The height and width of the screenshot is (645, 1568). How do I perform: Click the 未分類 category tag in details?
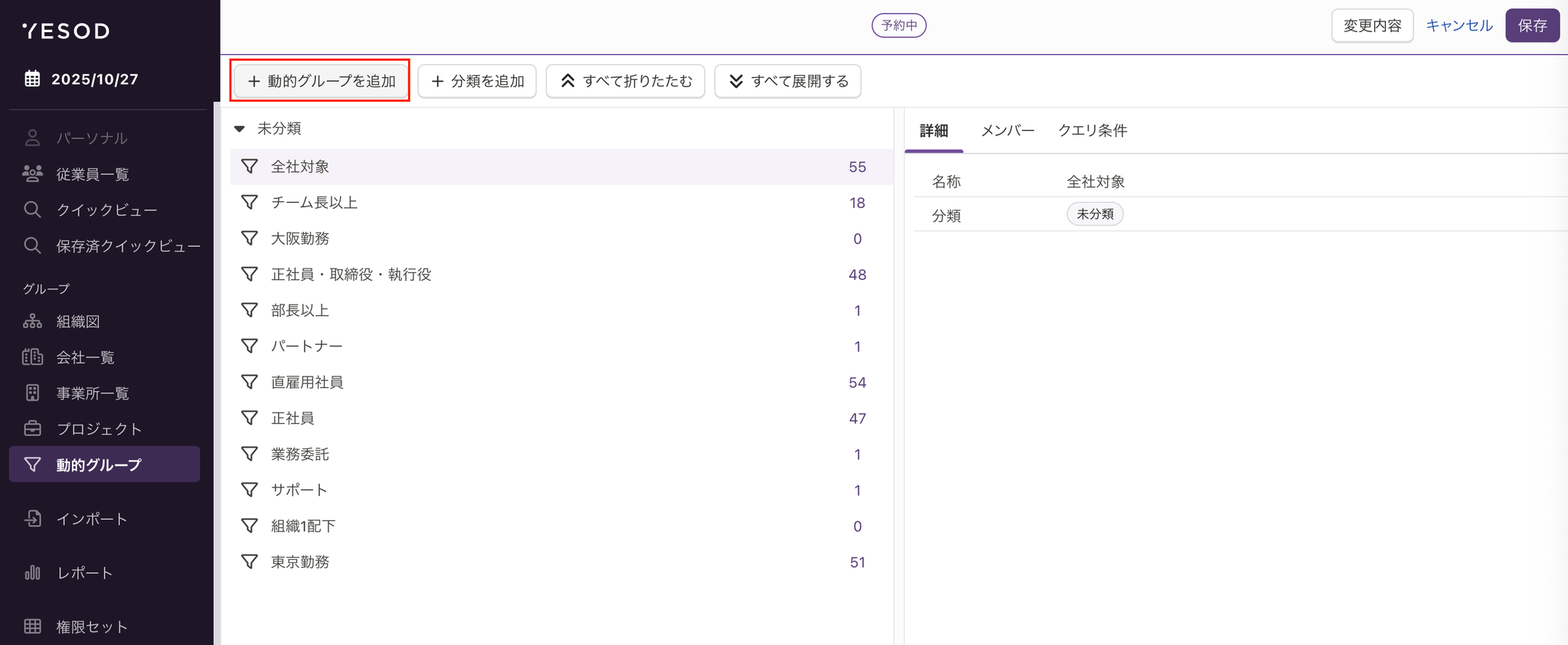click(x=1095, y=214)
